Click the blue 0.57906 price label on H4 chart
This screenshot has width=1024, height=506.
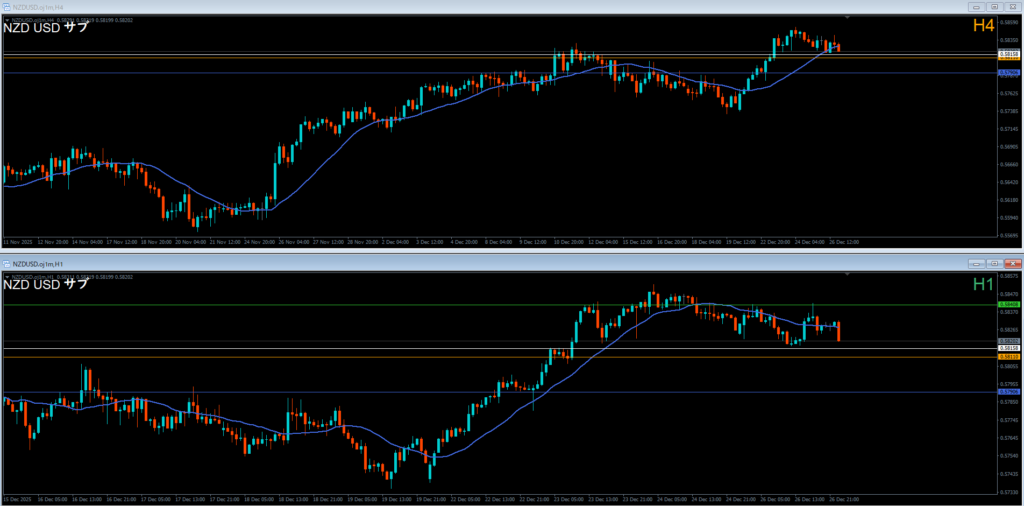pyautogui.click(x=1009, y=72)
